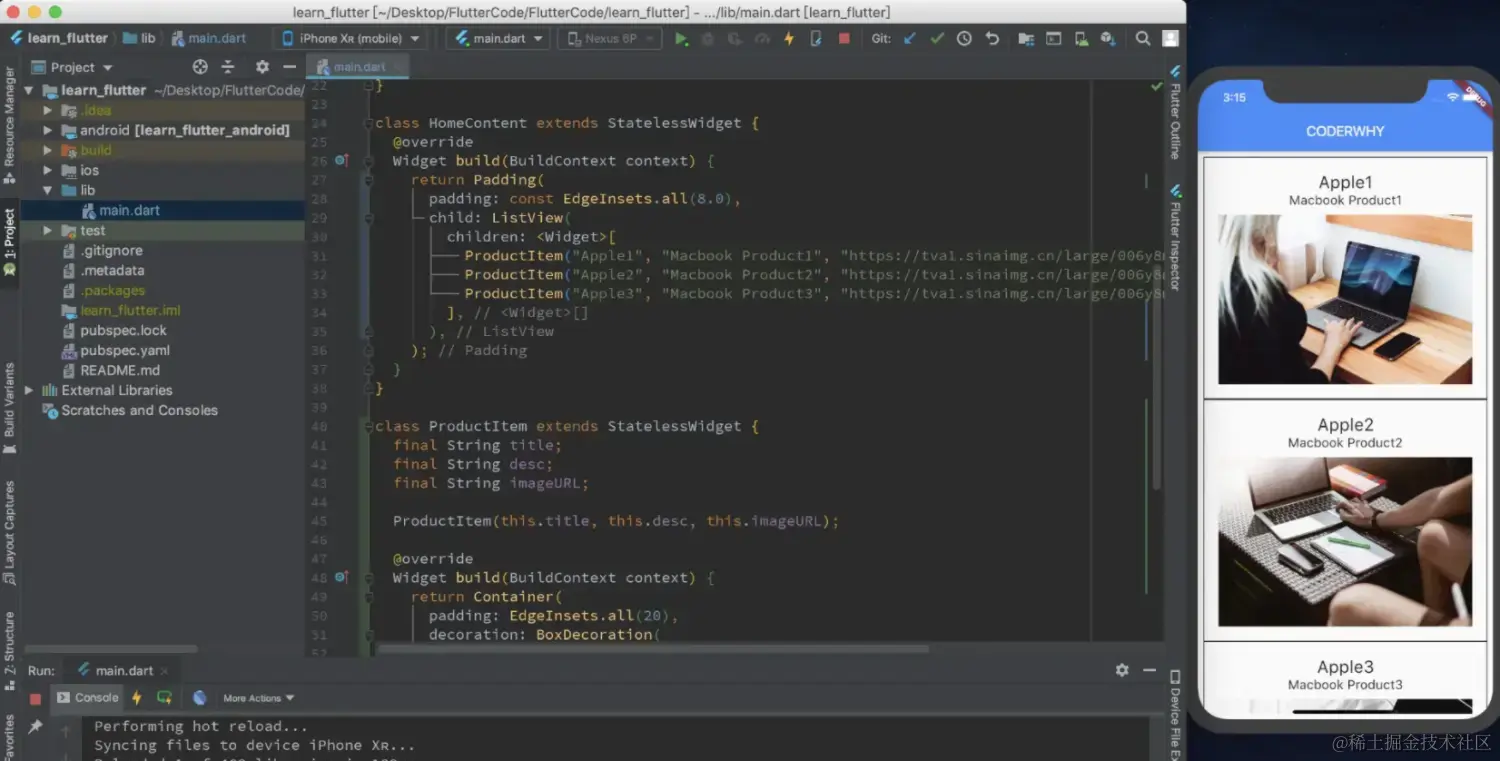
Task: Open the Layout Captures side tab
Action: click(x=9, y=531)
